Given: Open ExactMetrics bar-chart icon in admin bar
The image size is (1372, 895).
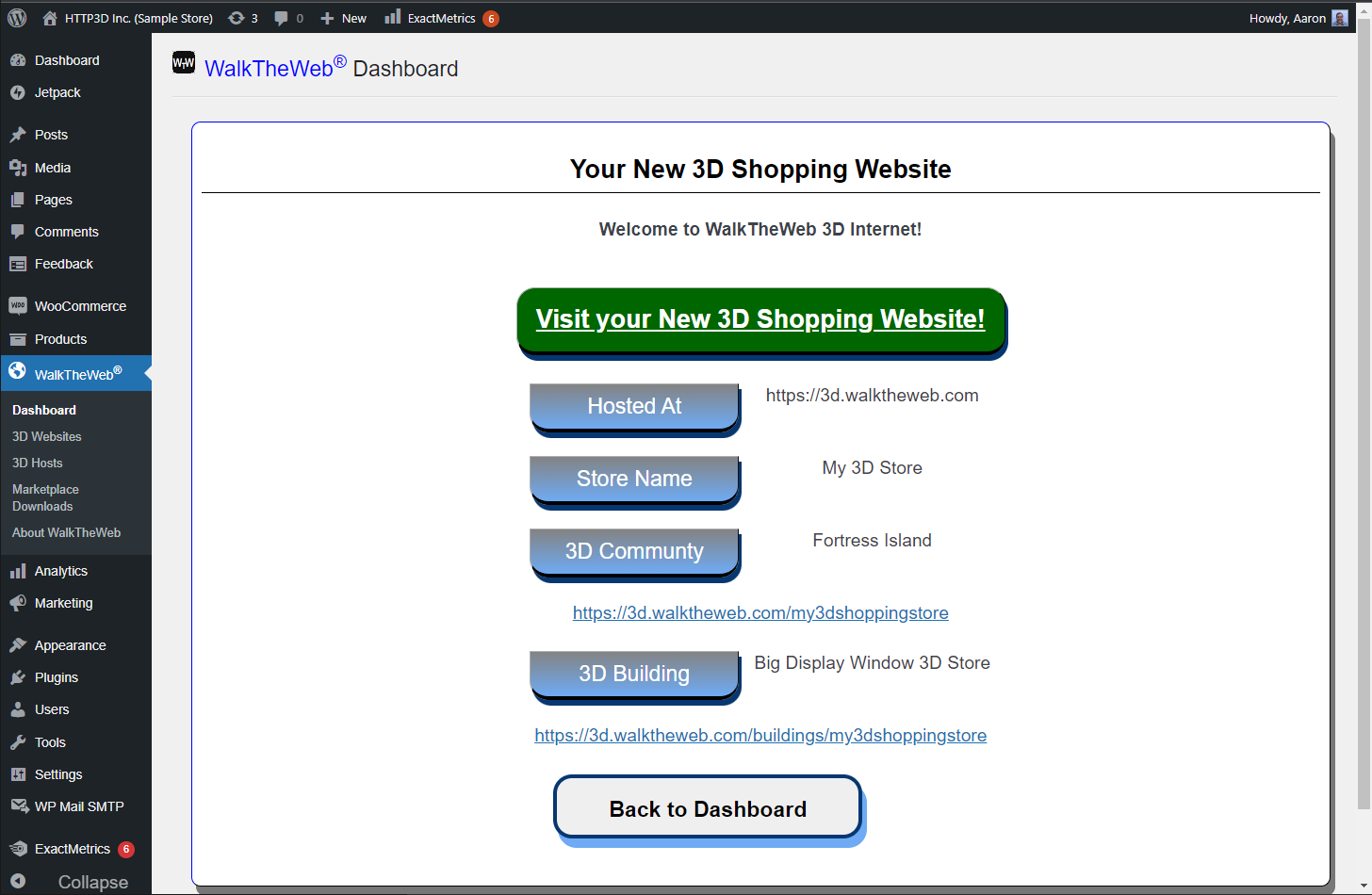Looking at the screenshot, I should coord(393,17).
